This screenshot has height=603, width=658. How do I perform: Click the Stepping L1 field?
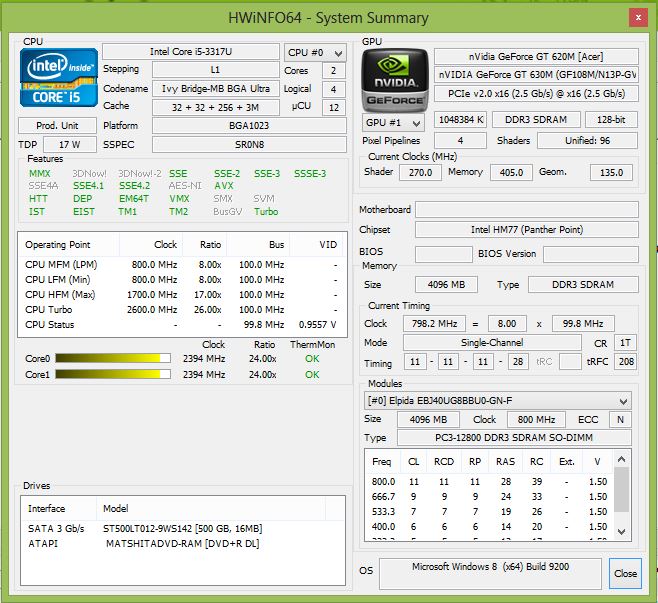click(215, 70)
